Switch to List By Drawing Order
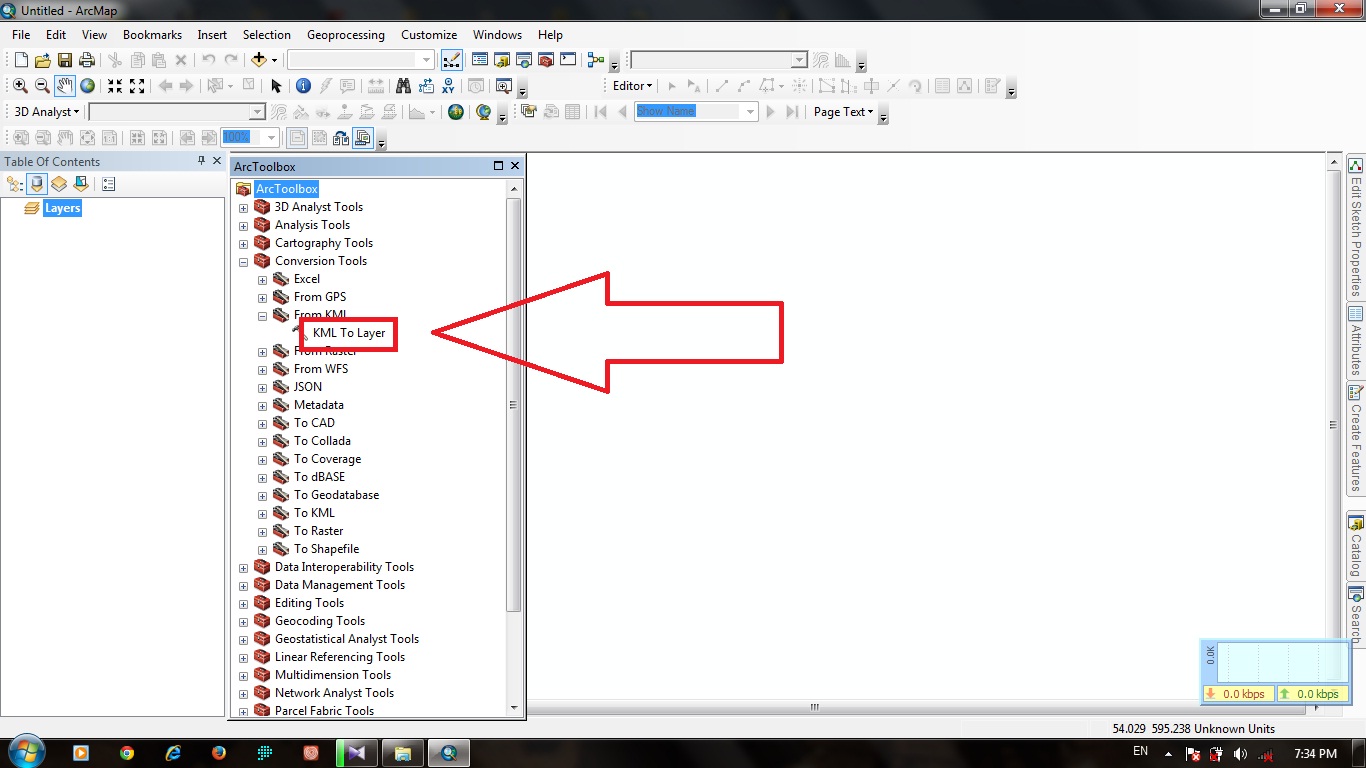Image resolution: width=1366 pixels, height=768 pixels. [14, 184]
